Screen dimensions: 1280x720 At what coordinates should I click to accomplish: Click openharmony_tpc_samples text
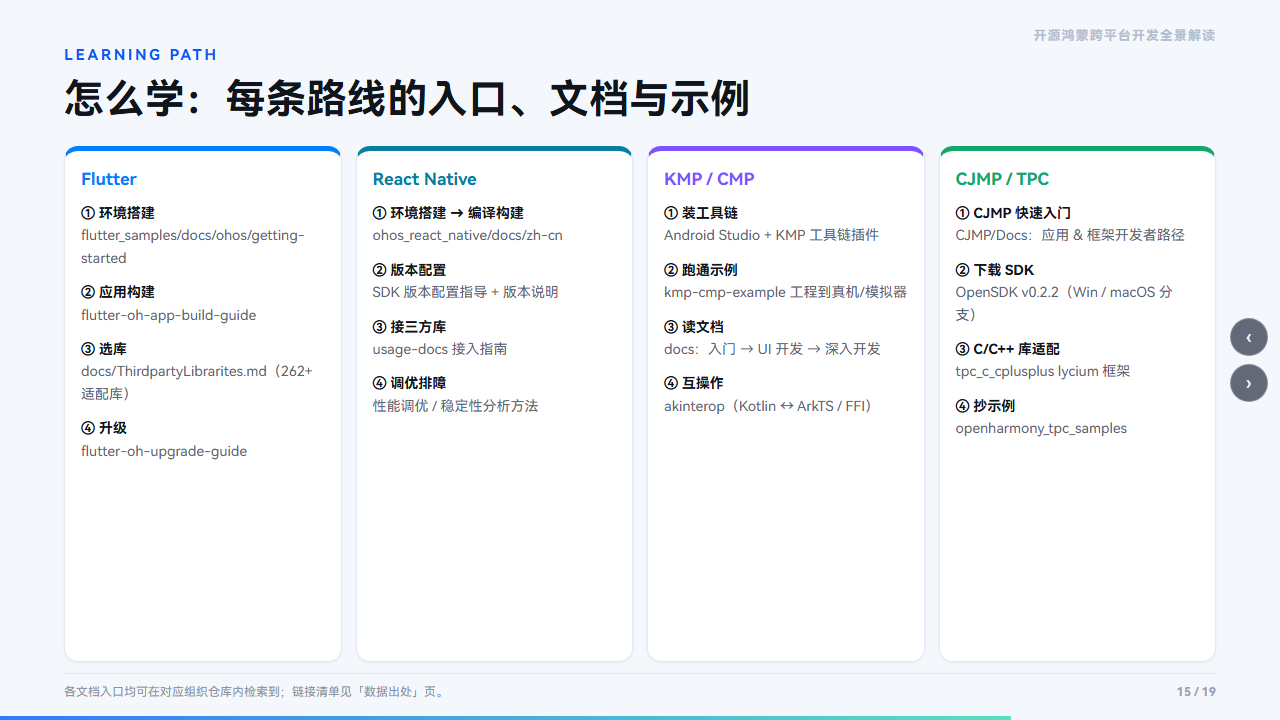1041,428
